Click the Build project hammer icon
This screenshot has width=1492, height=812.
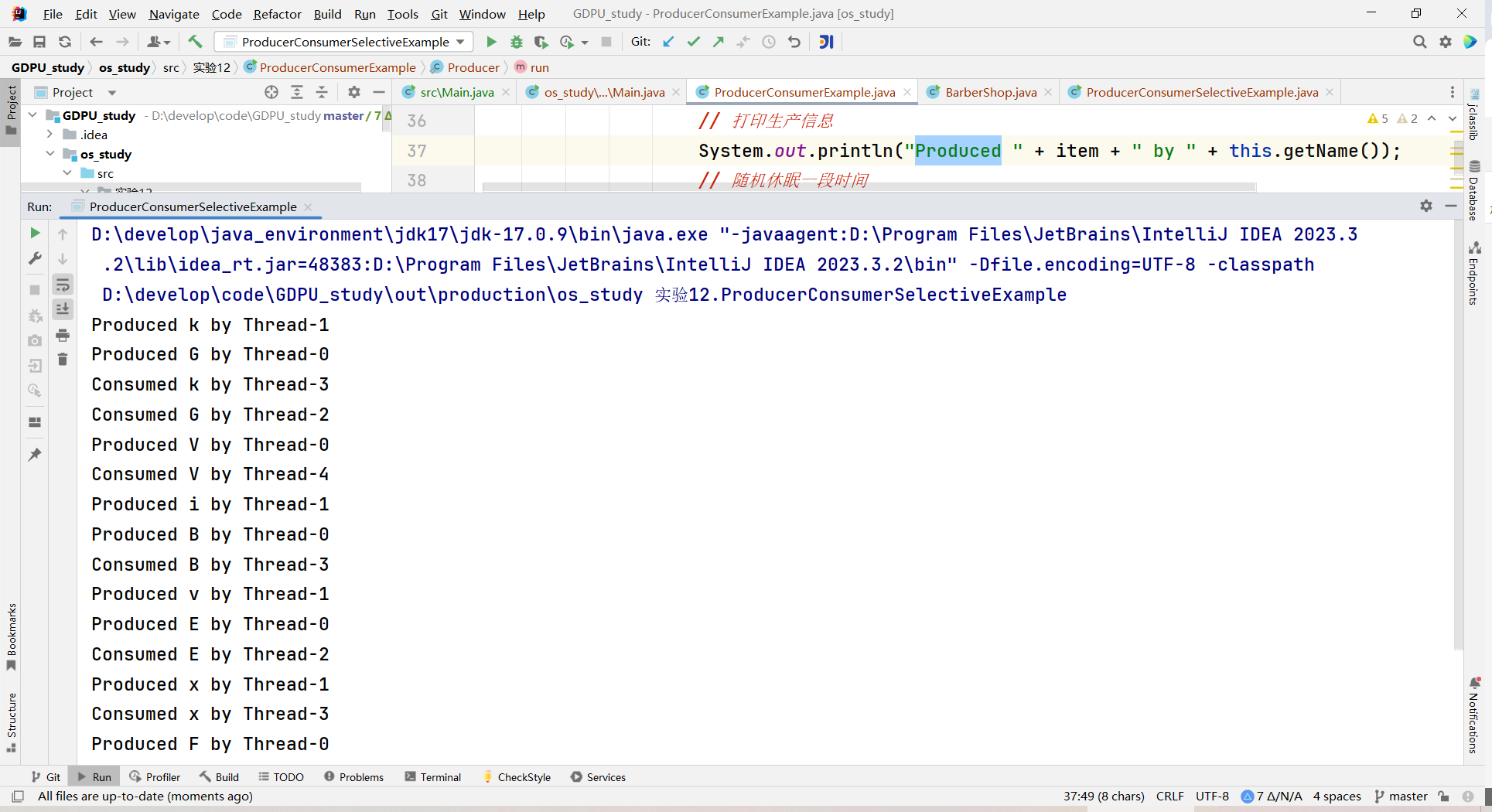tap(195, 42)
